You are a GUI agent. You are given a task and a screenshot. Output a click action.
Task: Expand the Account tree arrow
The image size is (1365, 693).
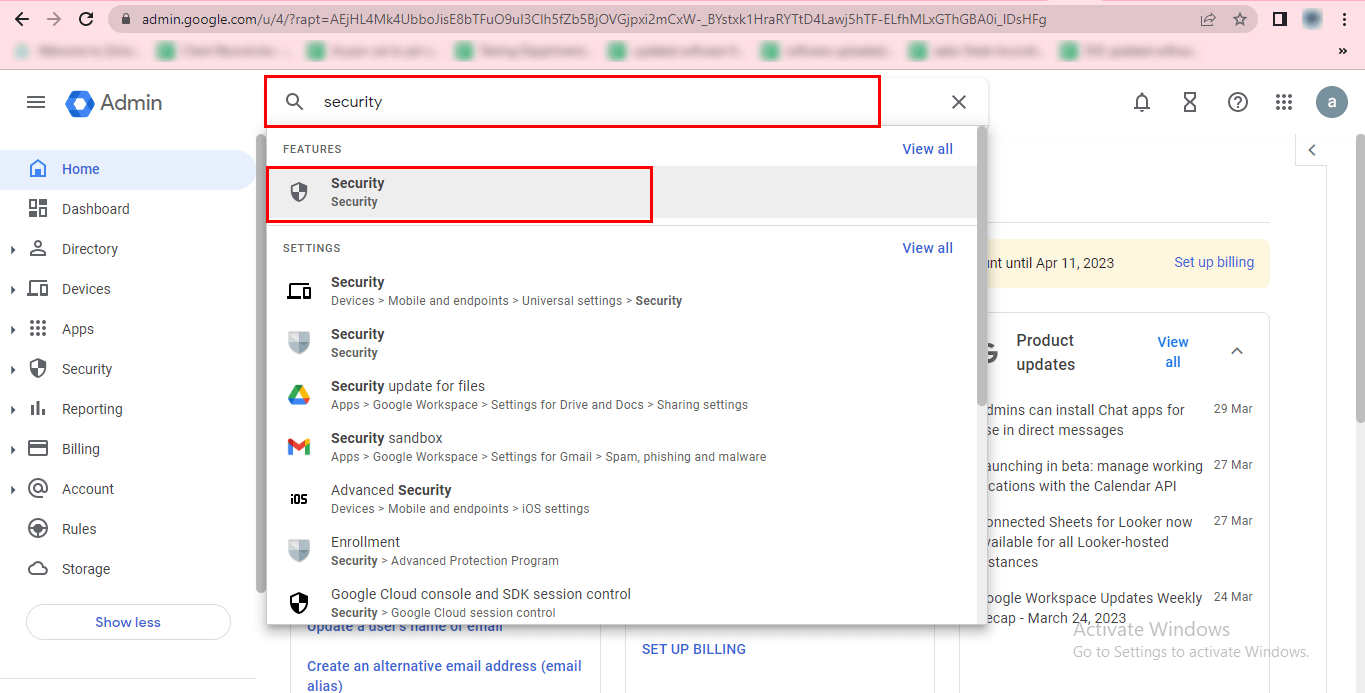coord(13,490)
